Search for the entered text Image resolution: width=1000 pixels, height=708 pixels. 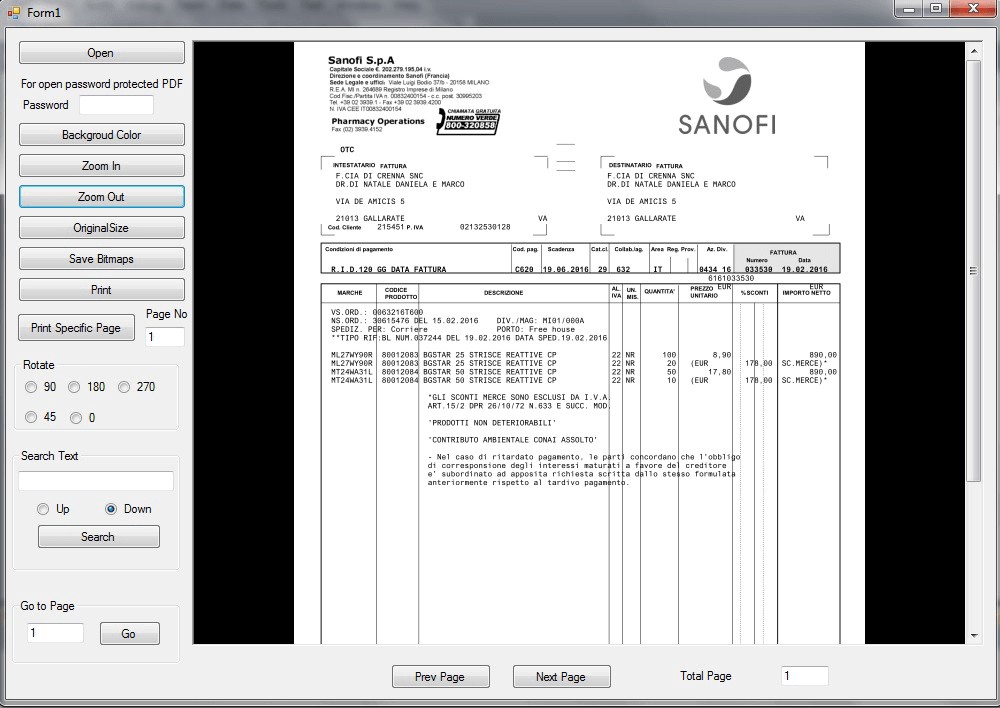pos(98,536)
